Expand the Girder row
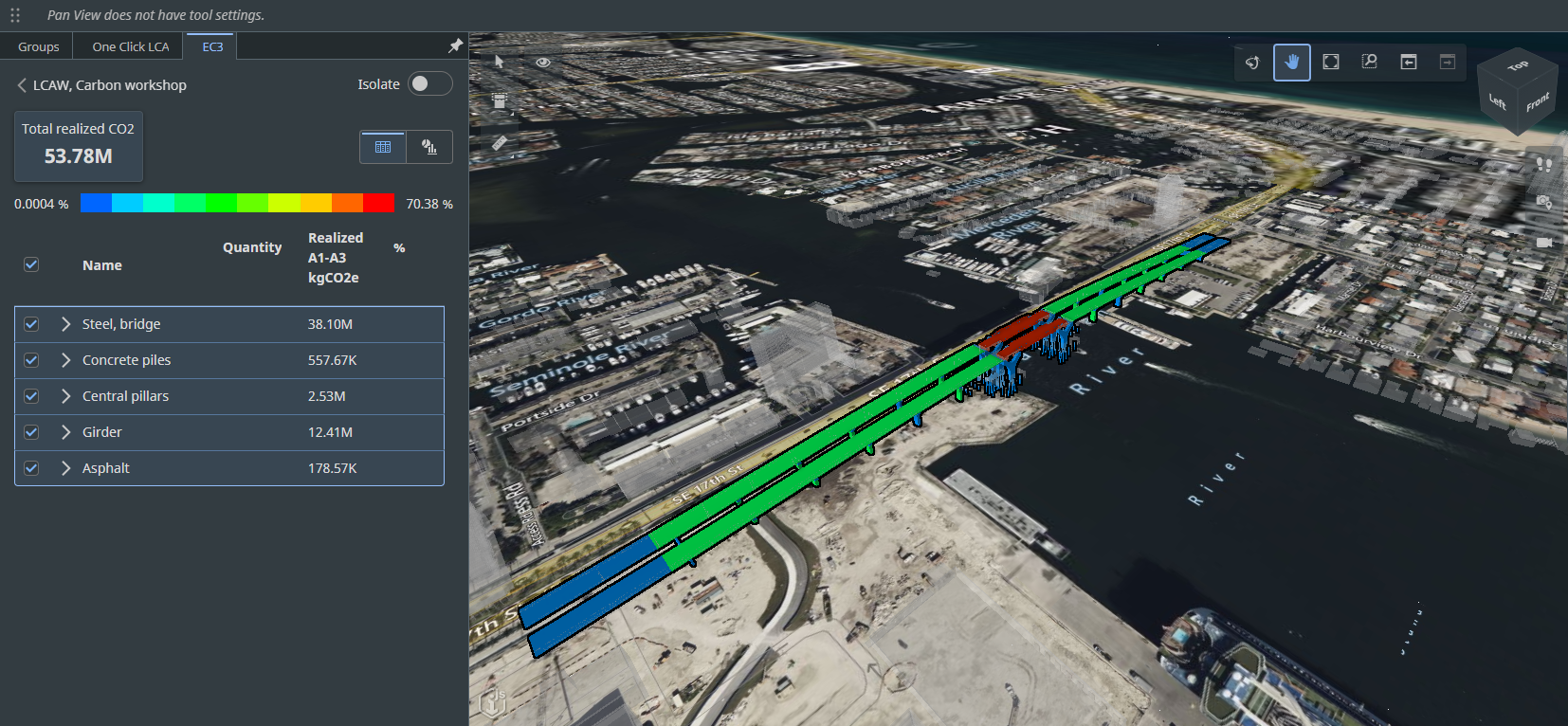The image size is (1568, 726). tap(65, 432)
